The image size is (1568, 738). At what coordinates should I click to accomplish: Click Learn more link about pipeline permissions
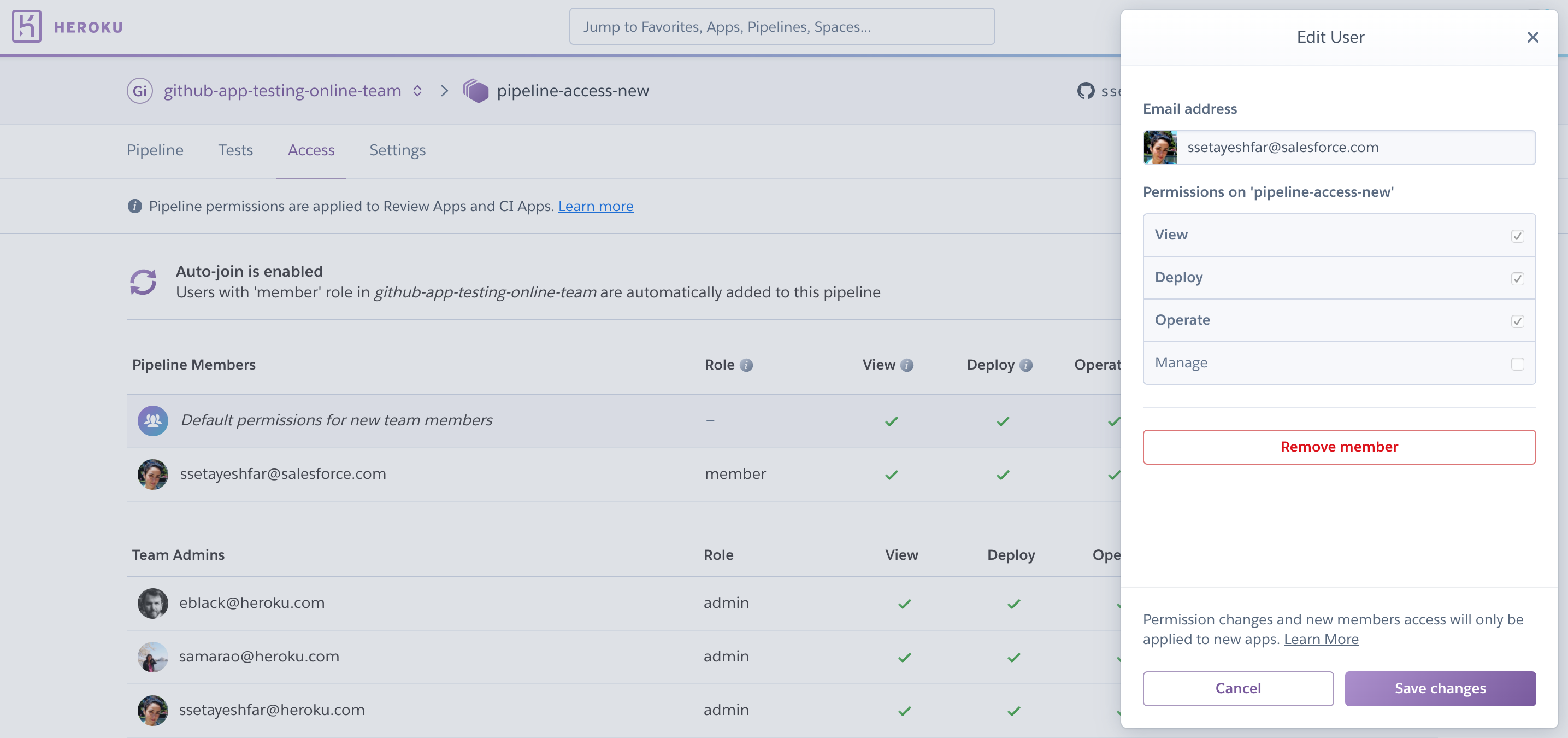(x=596, y=207)
